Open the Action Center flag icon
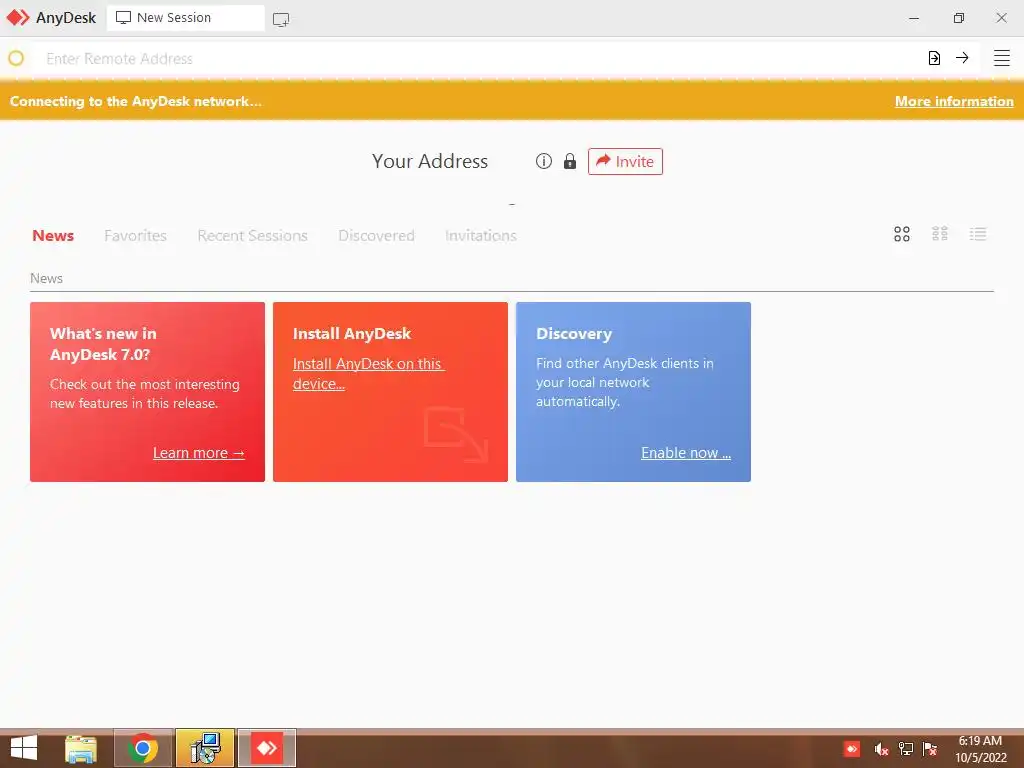Image resolution: width=1024 pixels, height=768 pixels. 930,749
